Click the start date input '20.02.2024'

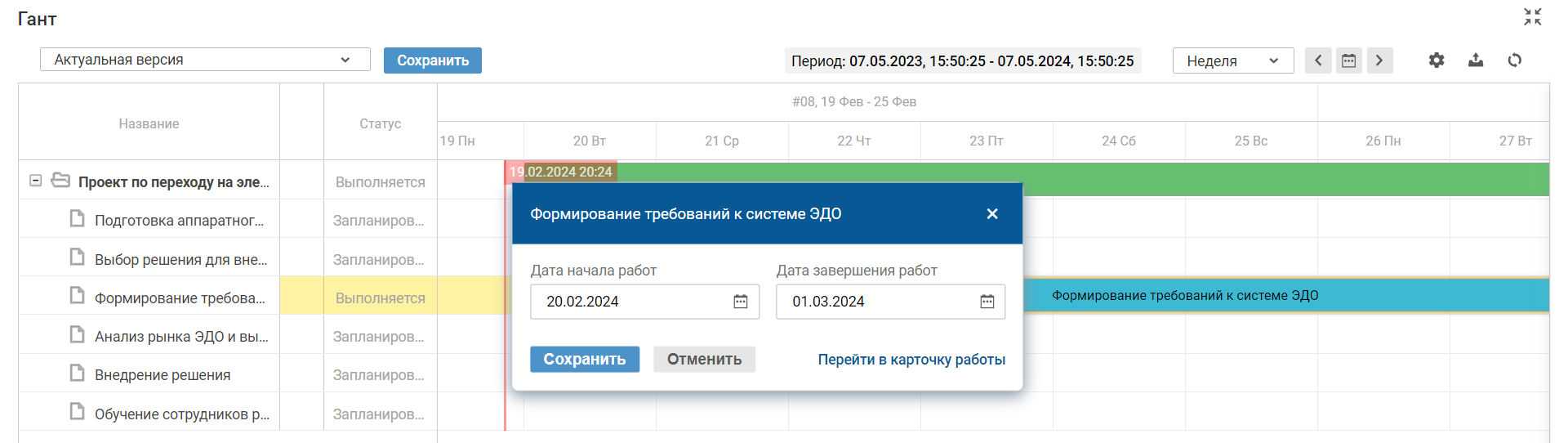point(629,302)
